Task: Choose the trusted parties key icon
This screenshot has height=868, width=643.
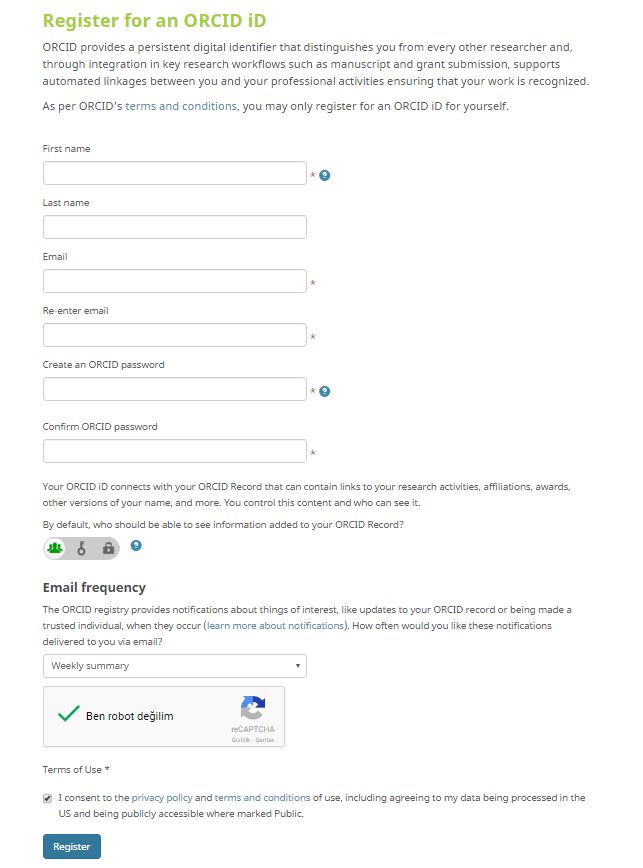Action: tap(82, 548)
